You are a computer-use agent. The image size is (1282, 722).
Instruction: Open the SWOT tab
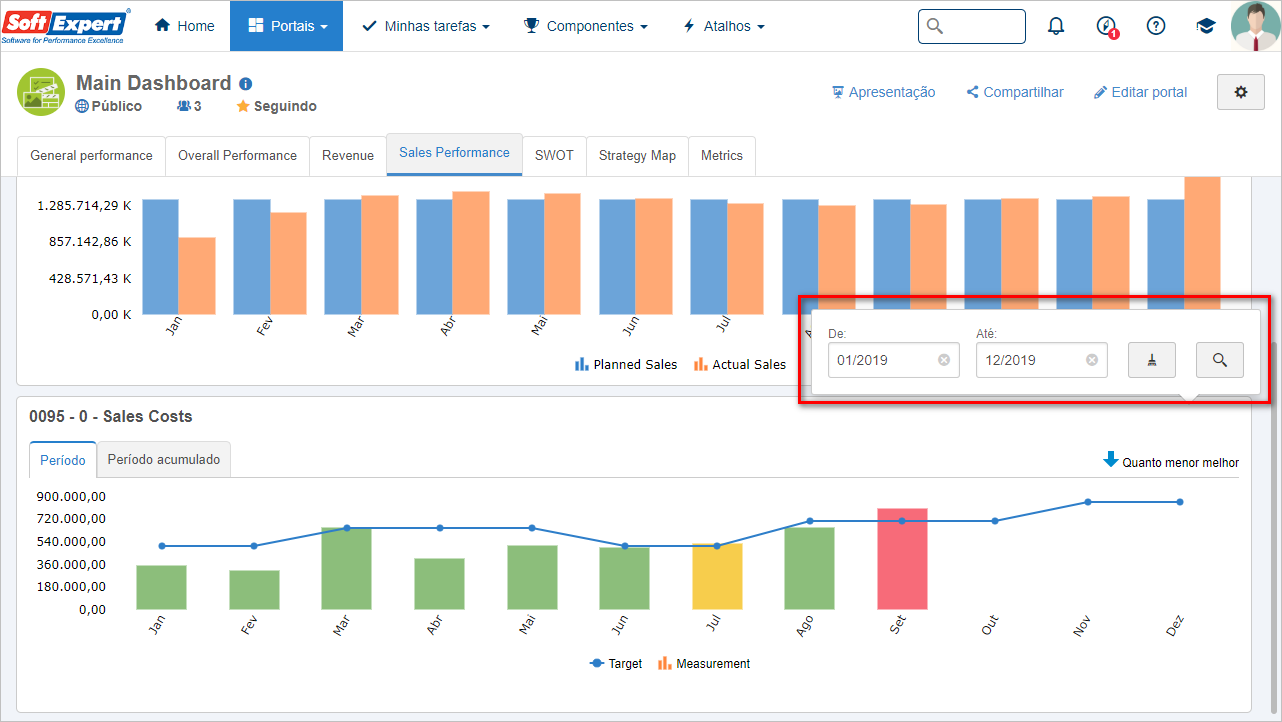554,156
